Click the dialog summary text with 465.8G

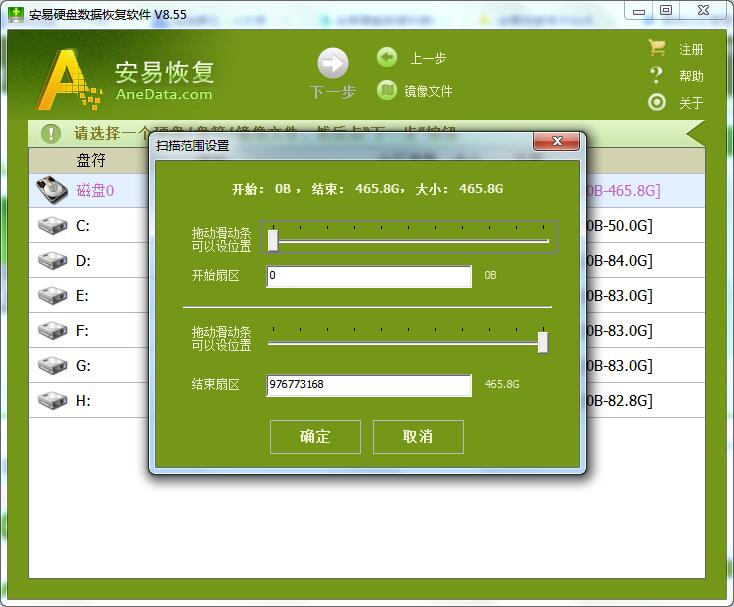click(x=367, y=189)
